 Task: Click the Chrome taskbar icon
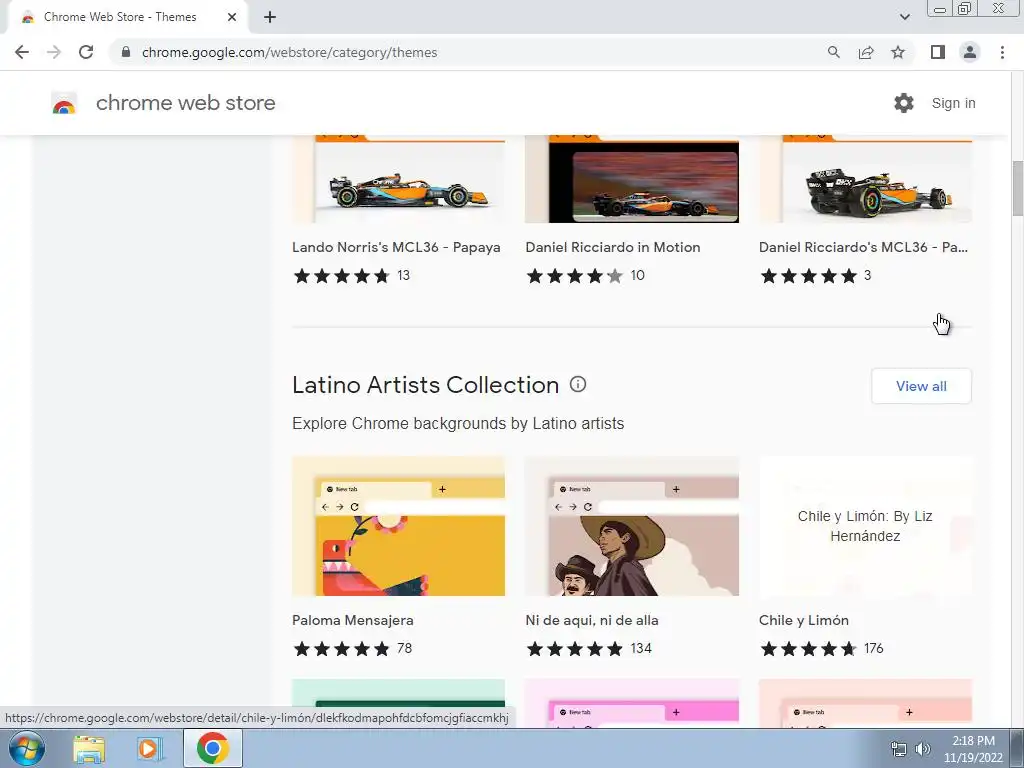pos(212,748)
